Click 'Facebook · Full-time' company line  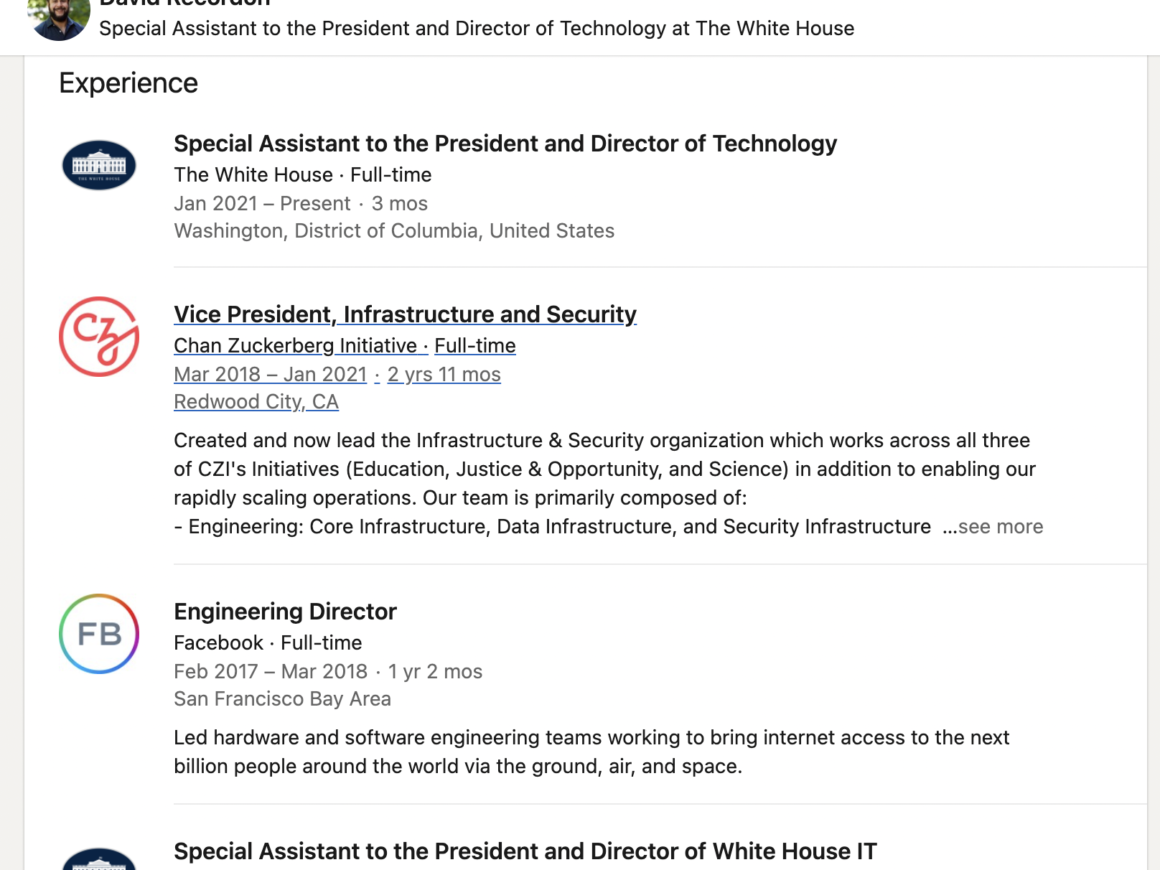(x=267, y=643)
